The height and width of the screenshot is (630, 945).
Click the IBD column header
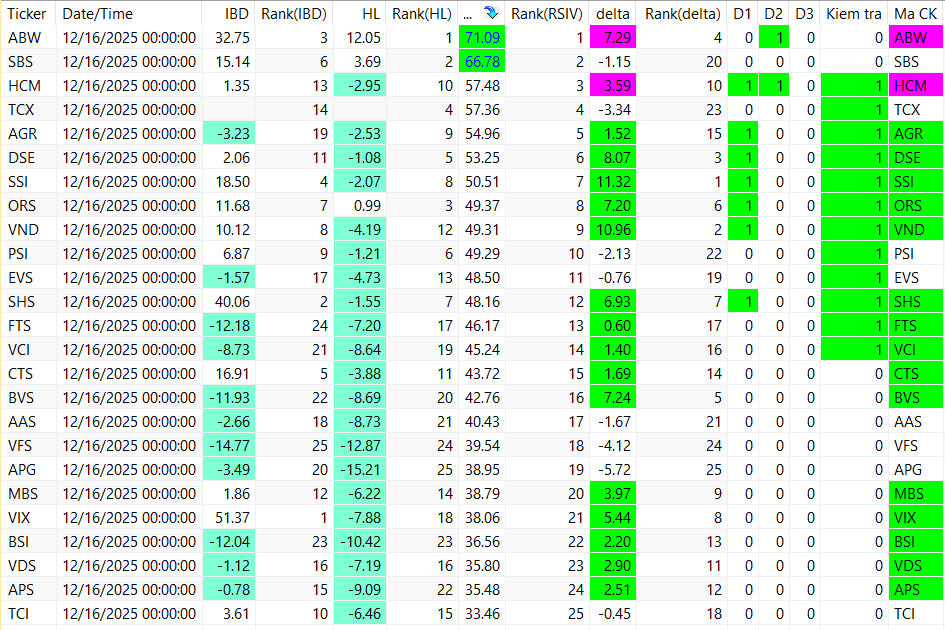tap(236, 13)
